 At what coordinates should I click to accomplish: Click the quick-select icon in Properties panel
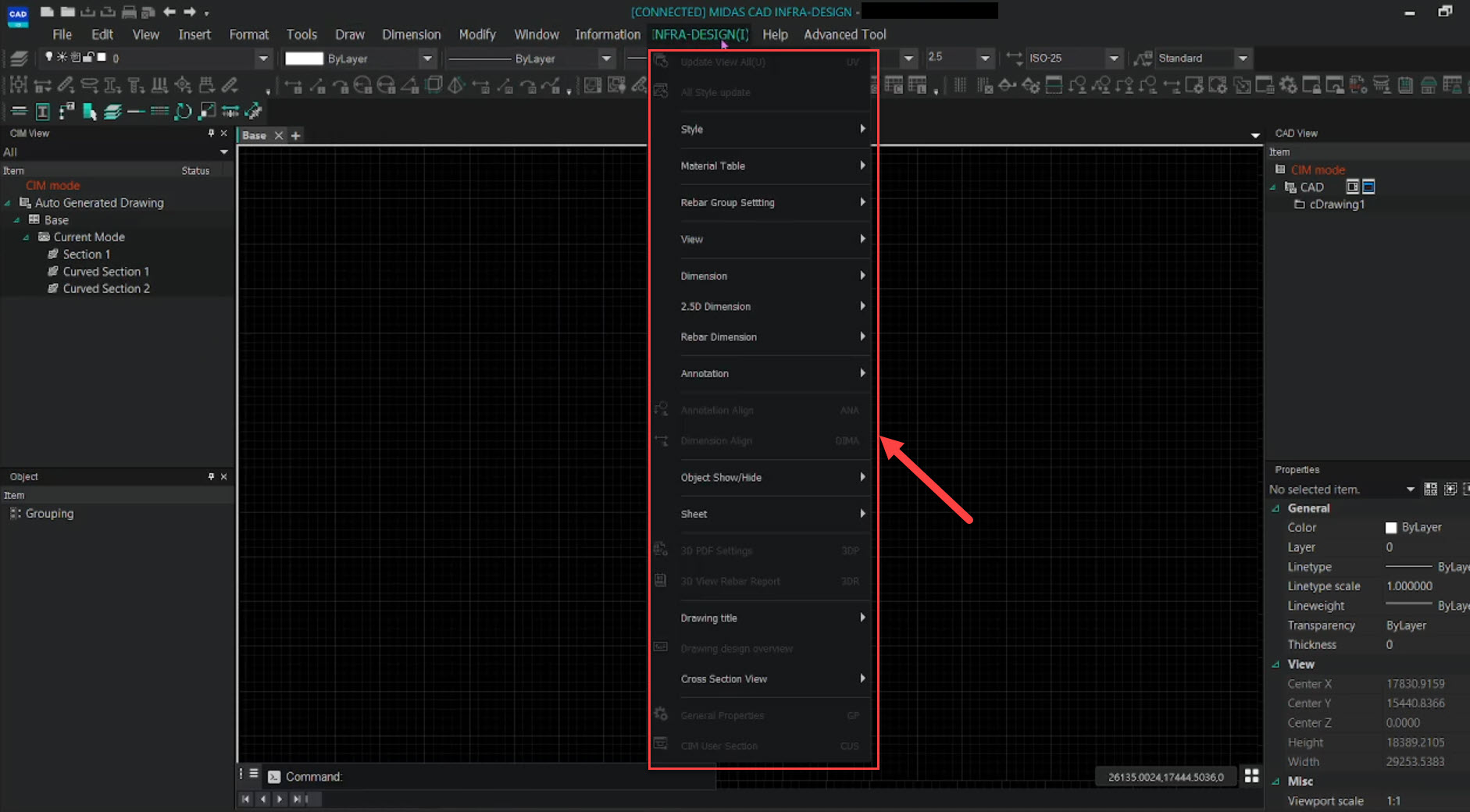[x=1430, y=489]
